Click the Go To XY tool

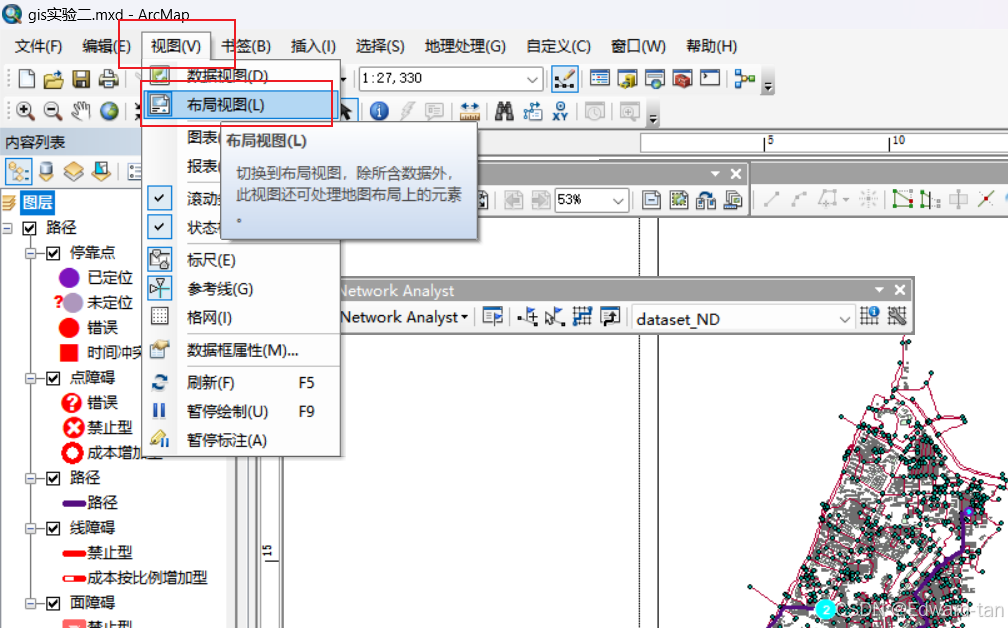[x=560, y=111]
